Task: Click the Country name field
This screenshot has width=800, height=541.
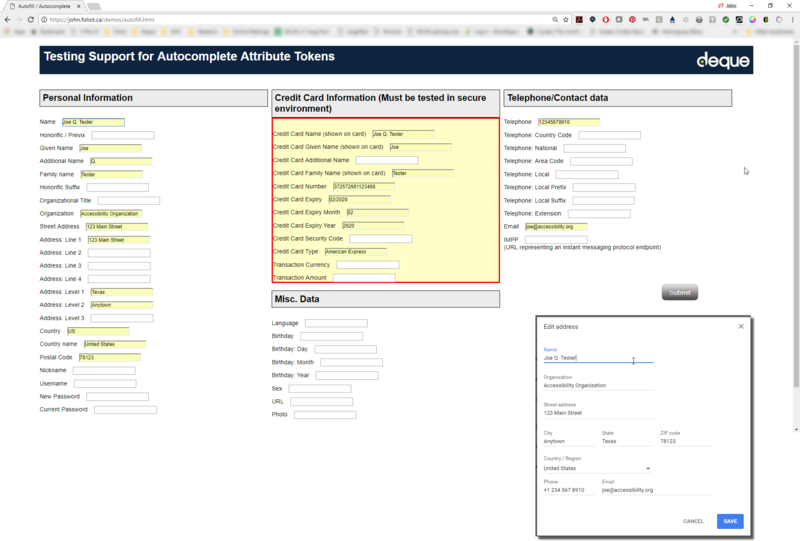Action: point(115,344)
